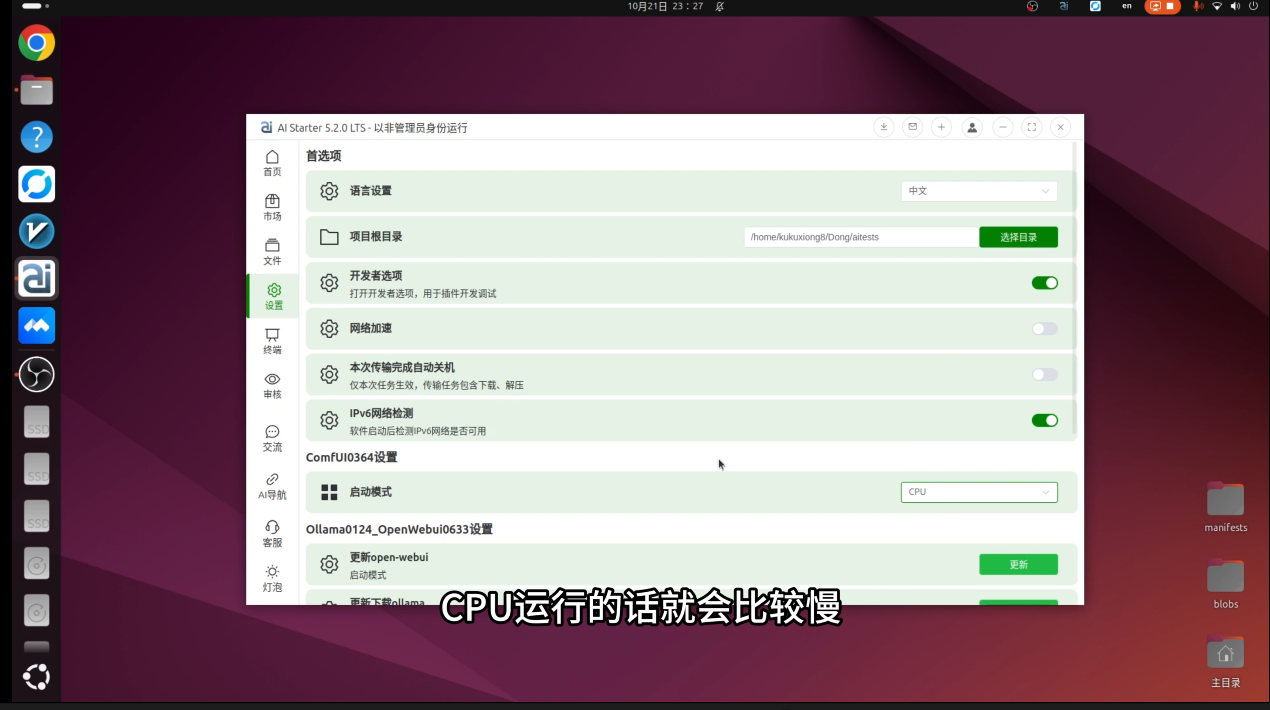Open the blue wave app icon in dock

coord(37,326)
